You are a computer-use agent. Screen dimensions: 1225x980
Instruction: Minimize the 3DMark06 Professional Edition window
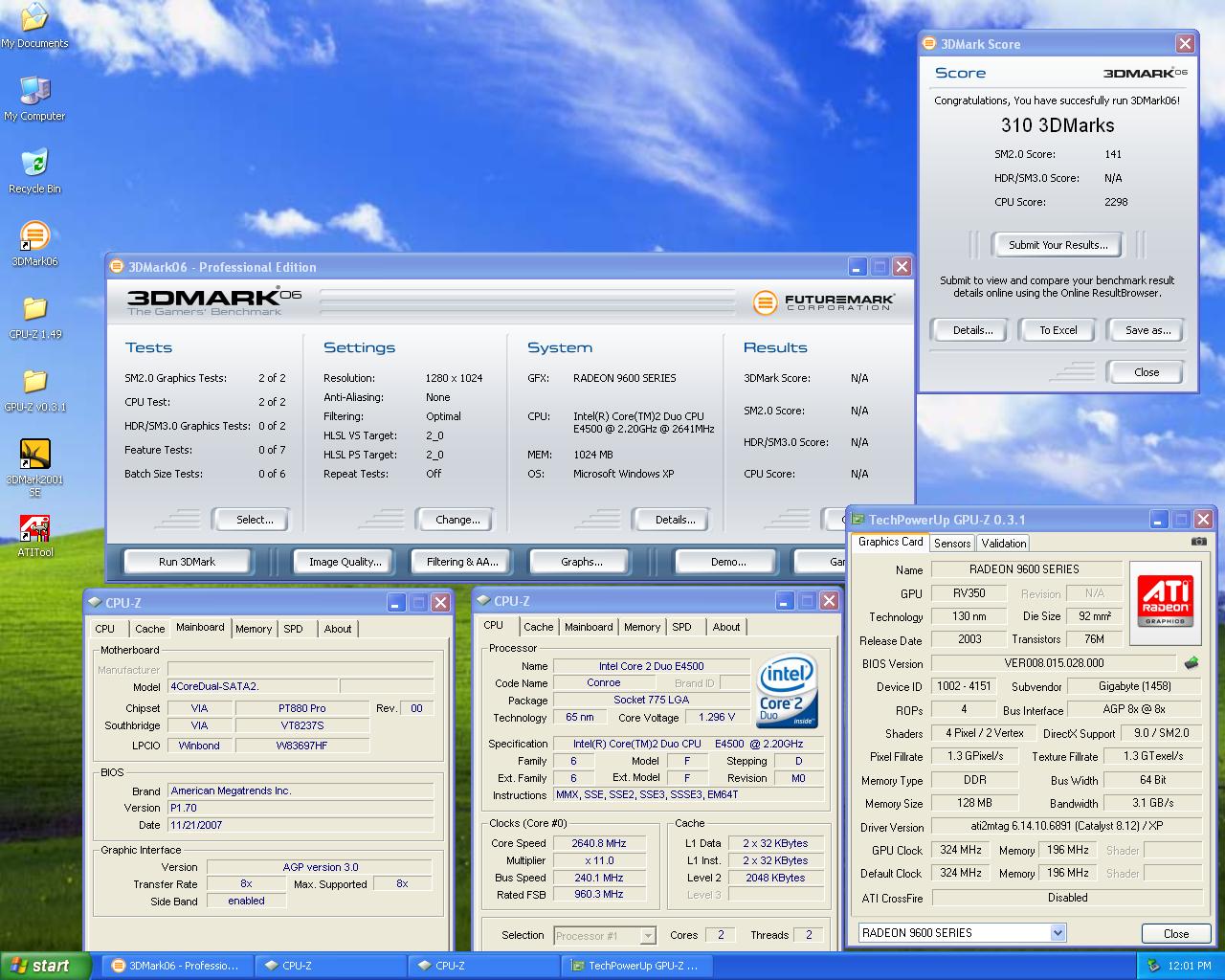[857, 267]
